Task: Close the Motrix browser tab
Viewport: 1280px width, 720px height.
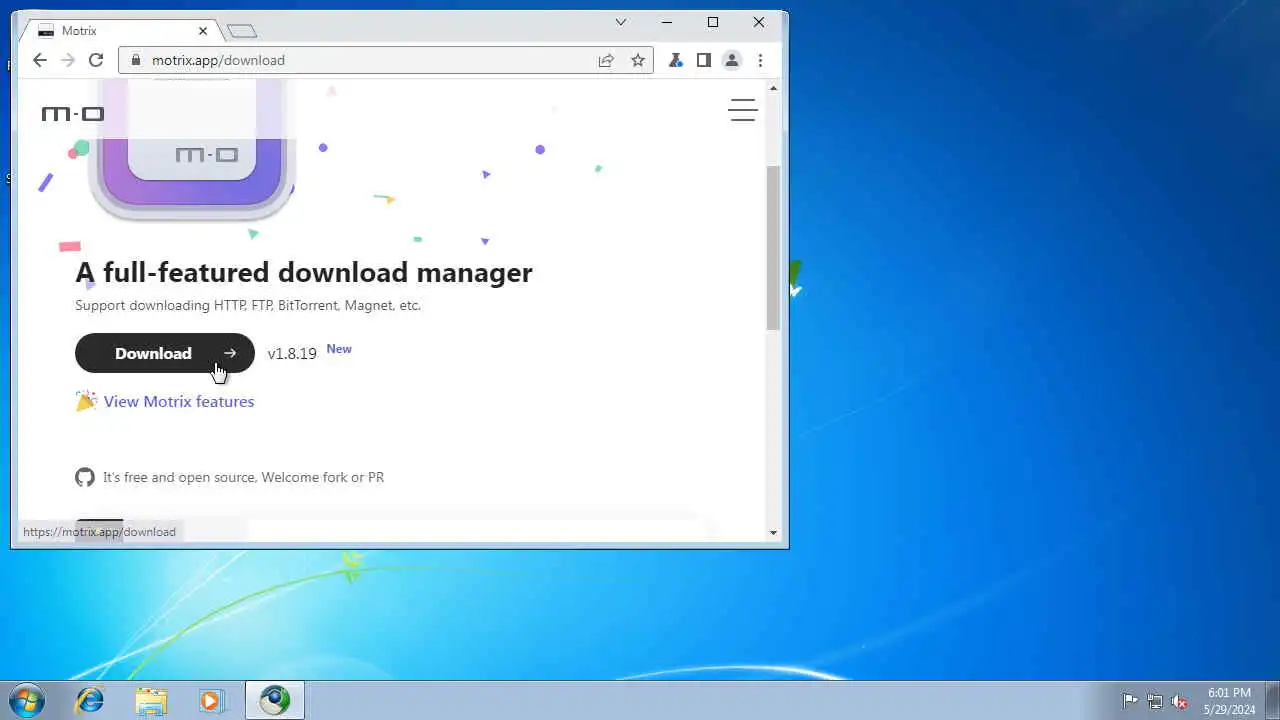Action: pos(203,31)
